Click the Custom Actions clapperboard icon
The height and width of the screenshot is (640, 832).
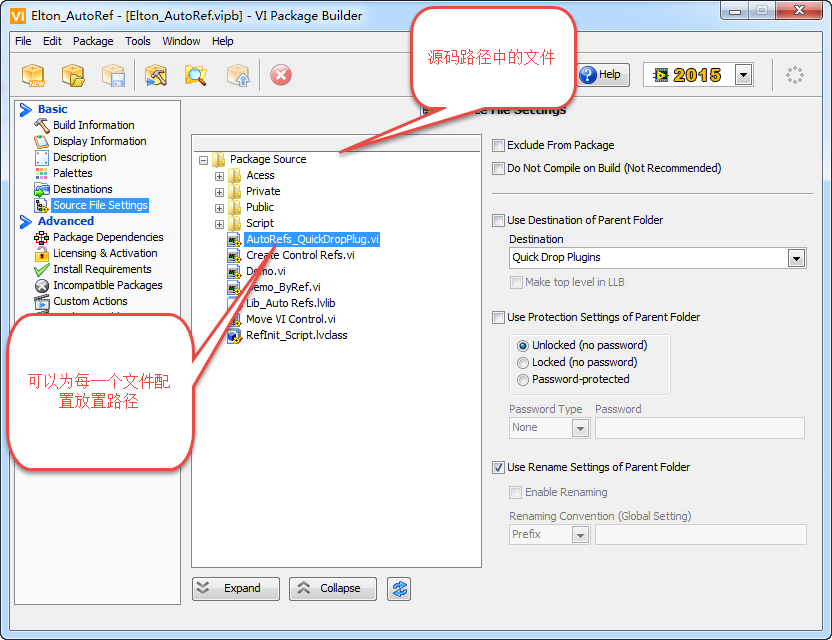tap(42, 301)
